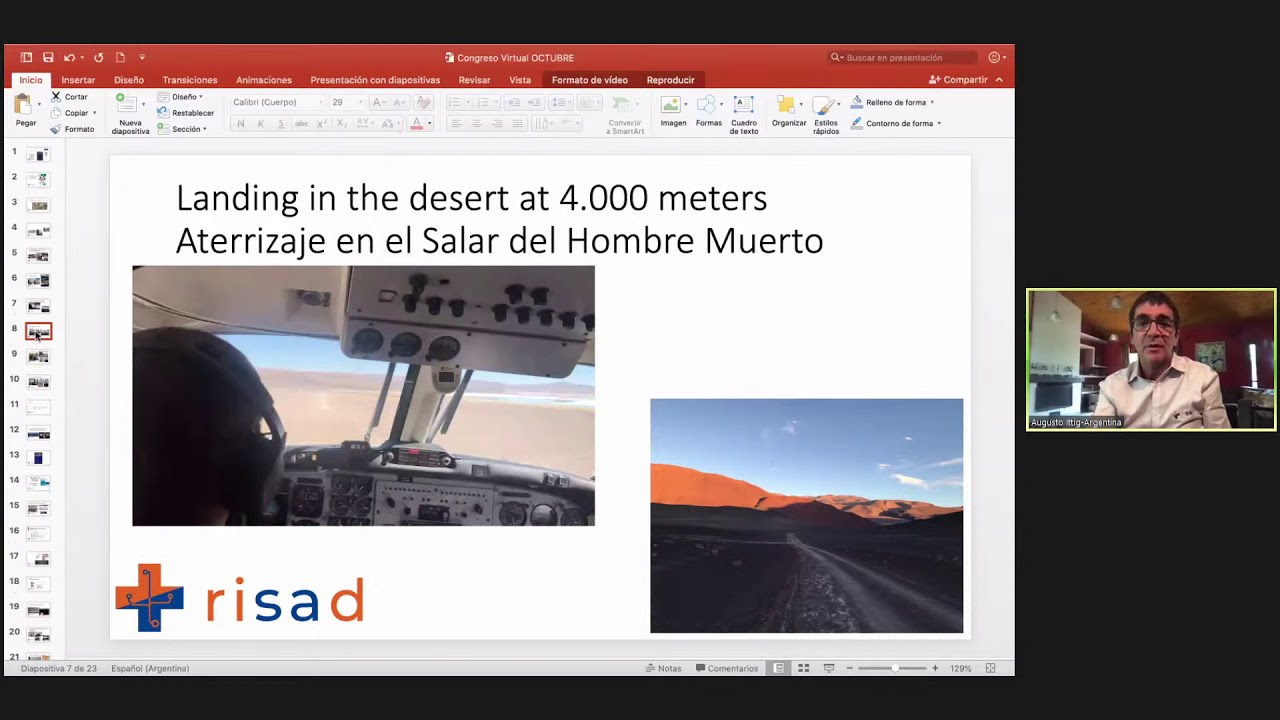Click the zoom in plus button
This screenshot has height=720, width=1280.
[936, 668]
